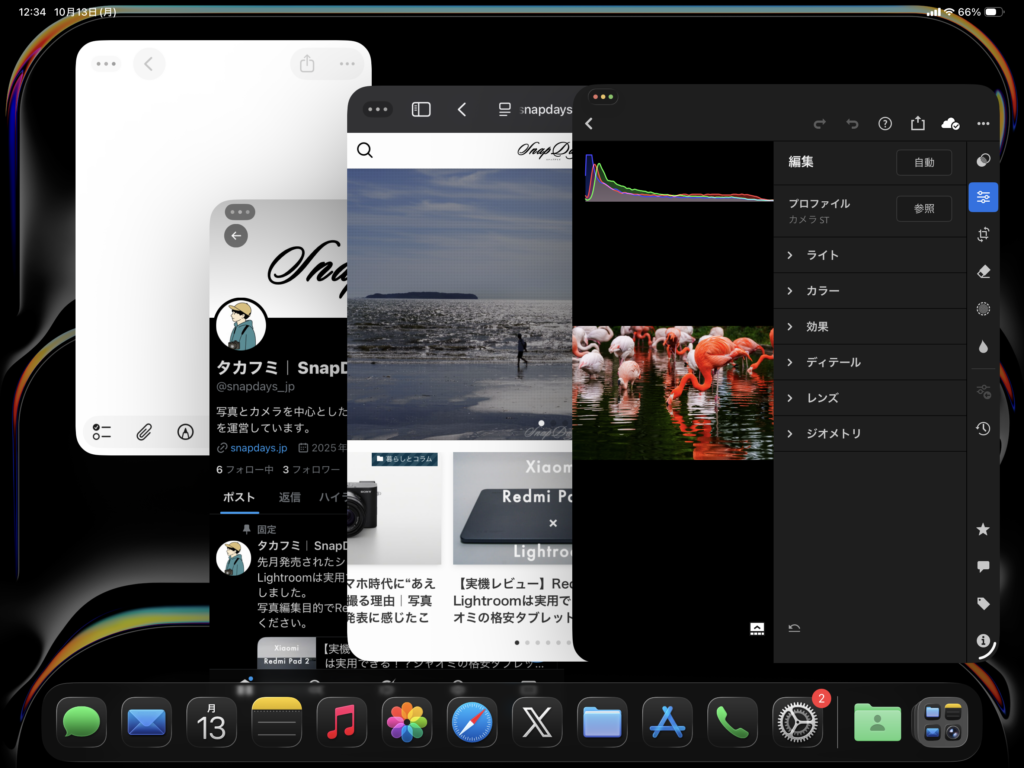1024x768 pixels.
Task: Open the star rating panel
Action: [x=983, y=529]
